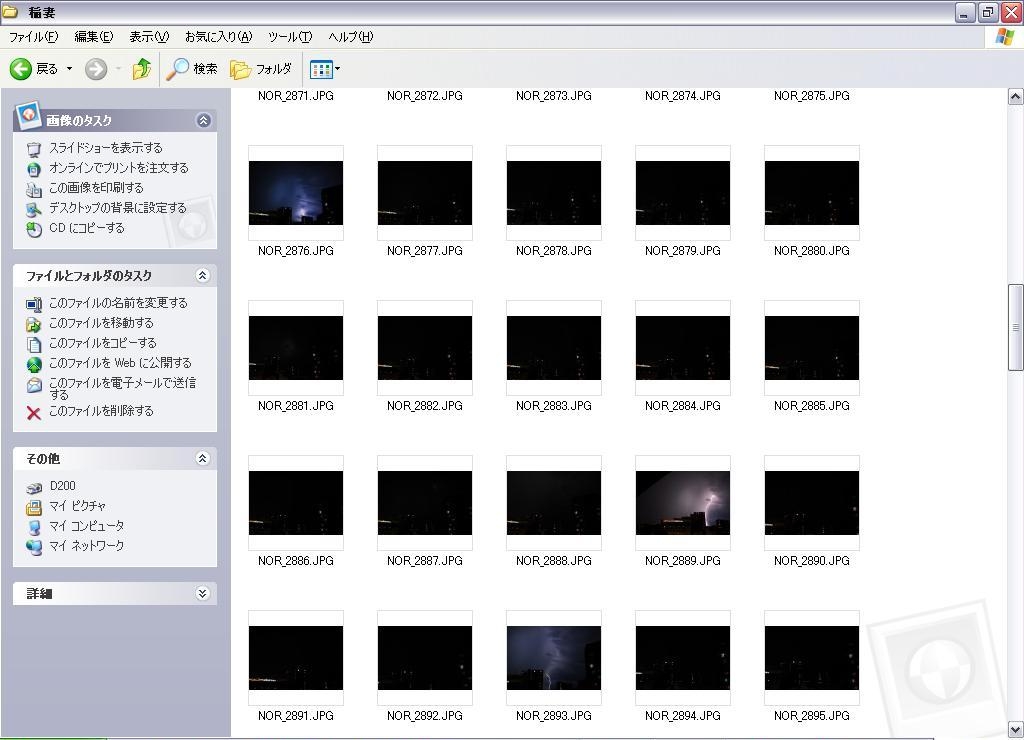Open the ファイル(F) menu
This screenshot has width=1024, height=740.
(x=33, y=37)
